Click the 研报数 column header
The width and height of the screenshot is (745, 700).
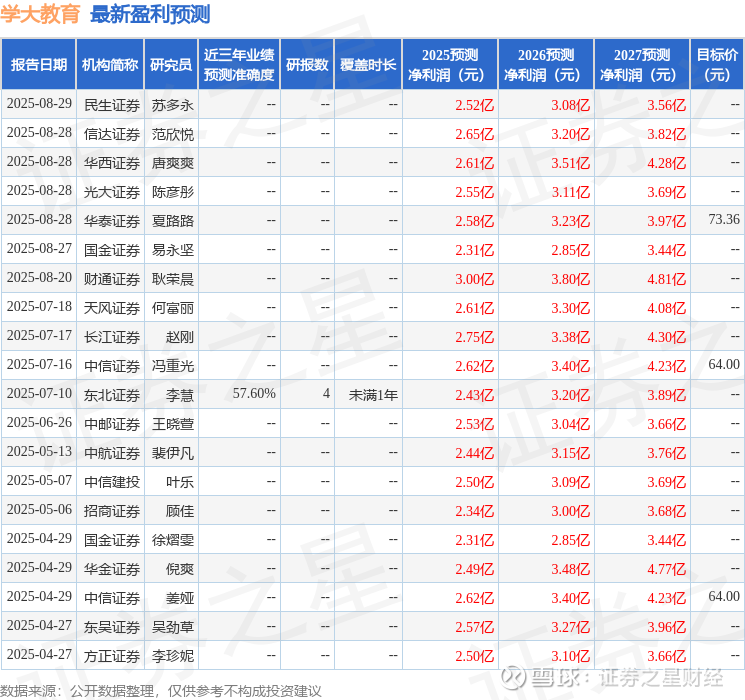point(307,65)
